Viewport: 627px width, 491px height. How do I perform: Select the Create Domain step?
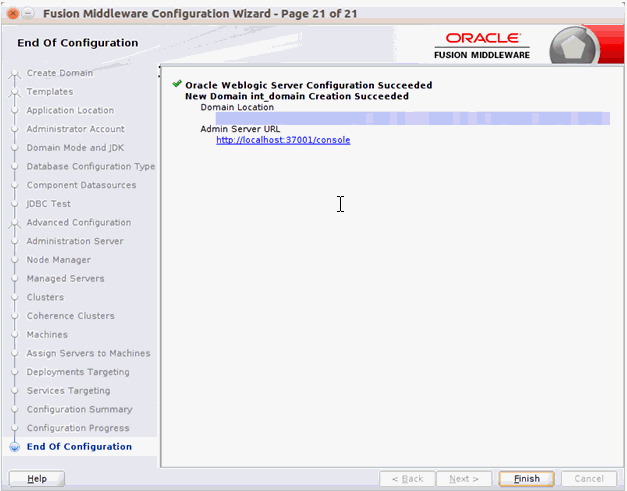pos(60,73)
